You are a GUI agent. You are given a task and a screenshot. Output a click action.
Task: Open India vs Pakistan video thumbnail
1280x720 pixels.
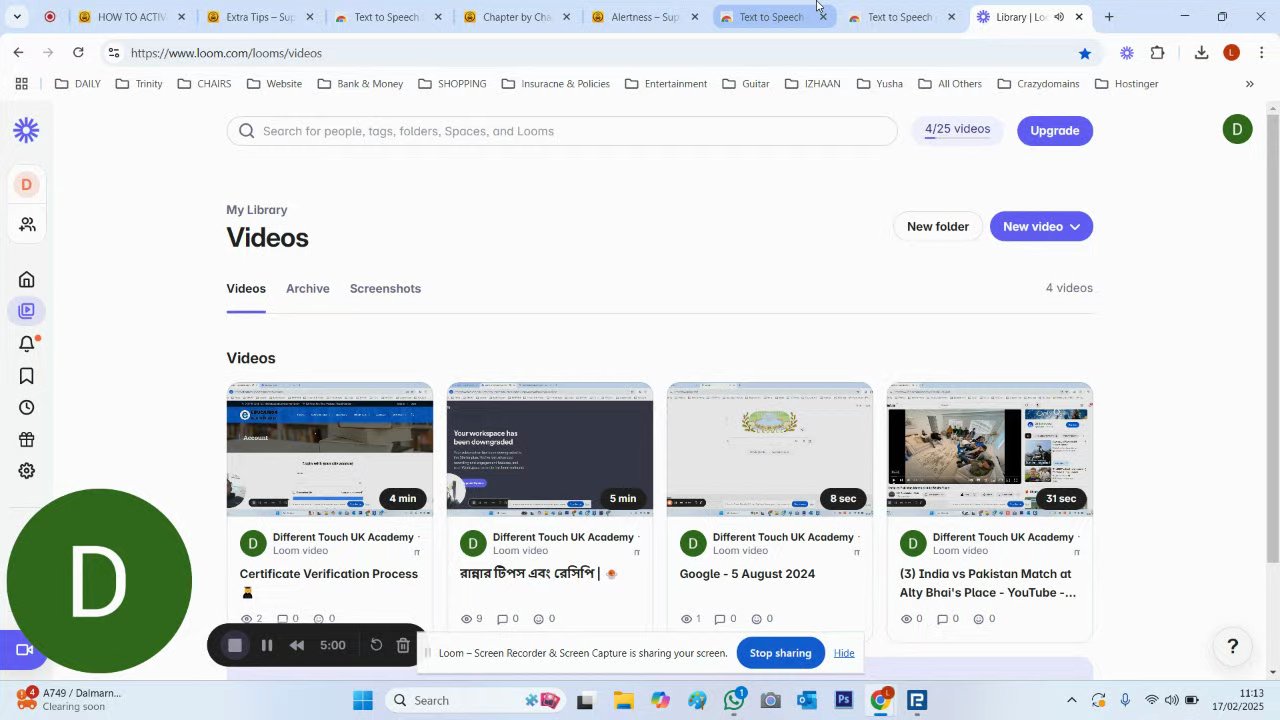pyautogui.click(x=990, y=449)
